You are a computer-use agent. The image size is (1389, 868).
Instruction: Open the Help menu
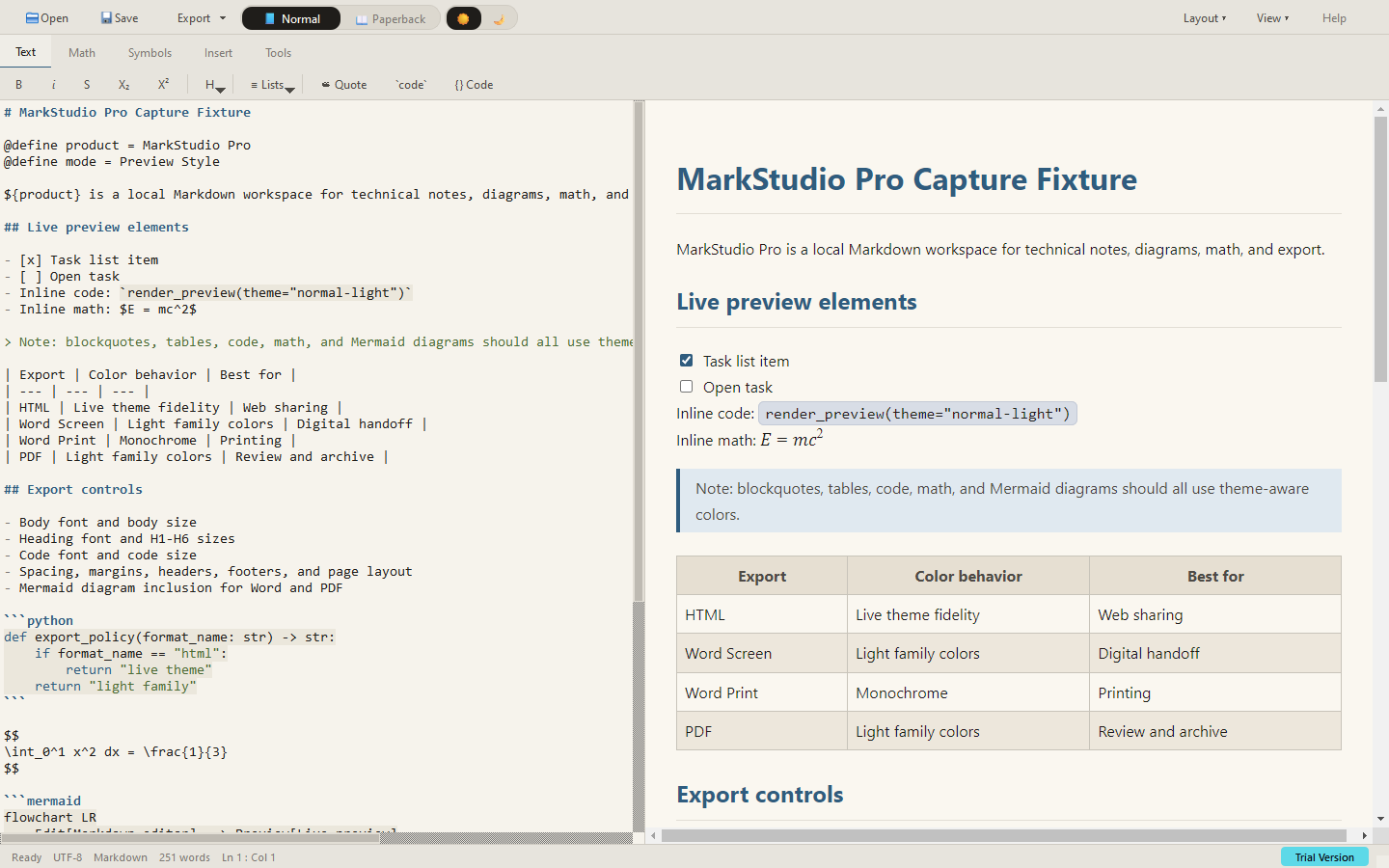[1334, 18]
